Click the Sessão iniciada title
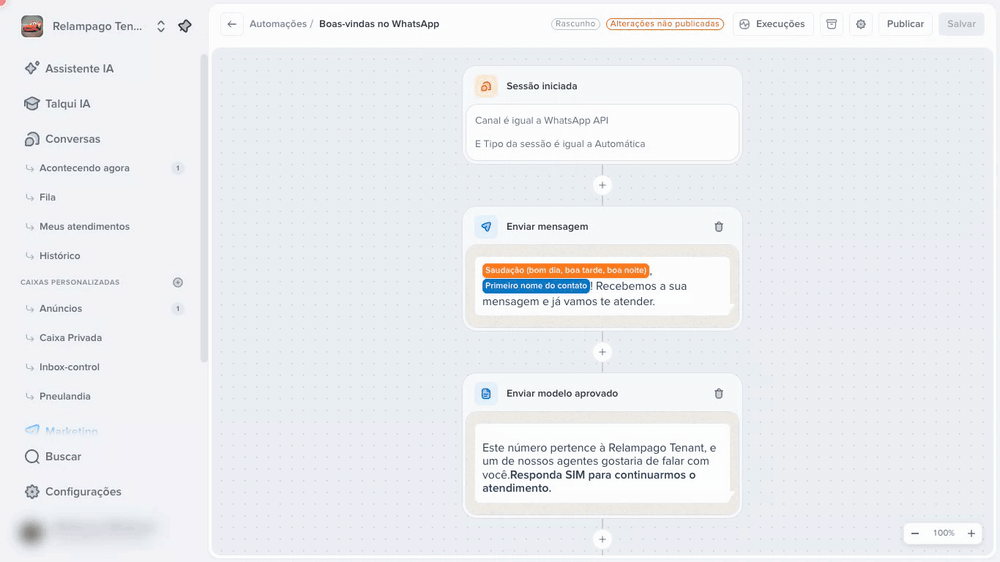The height and width of the screenshot is (562, 1000). point(541,86)
